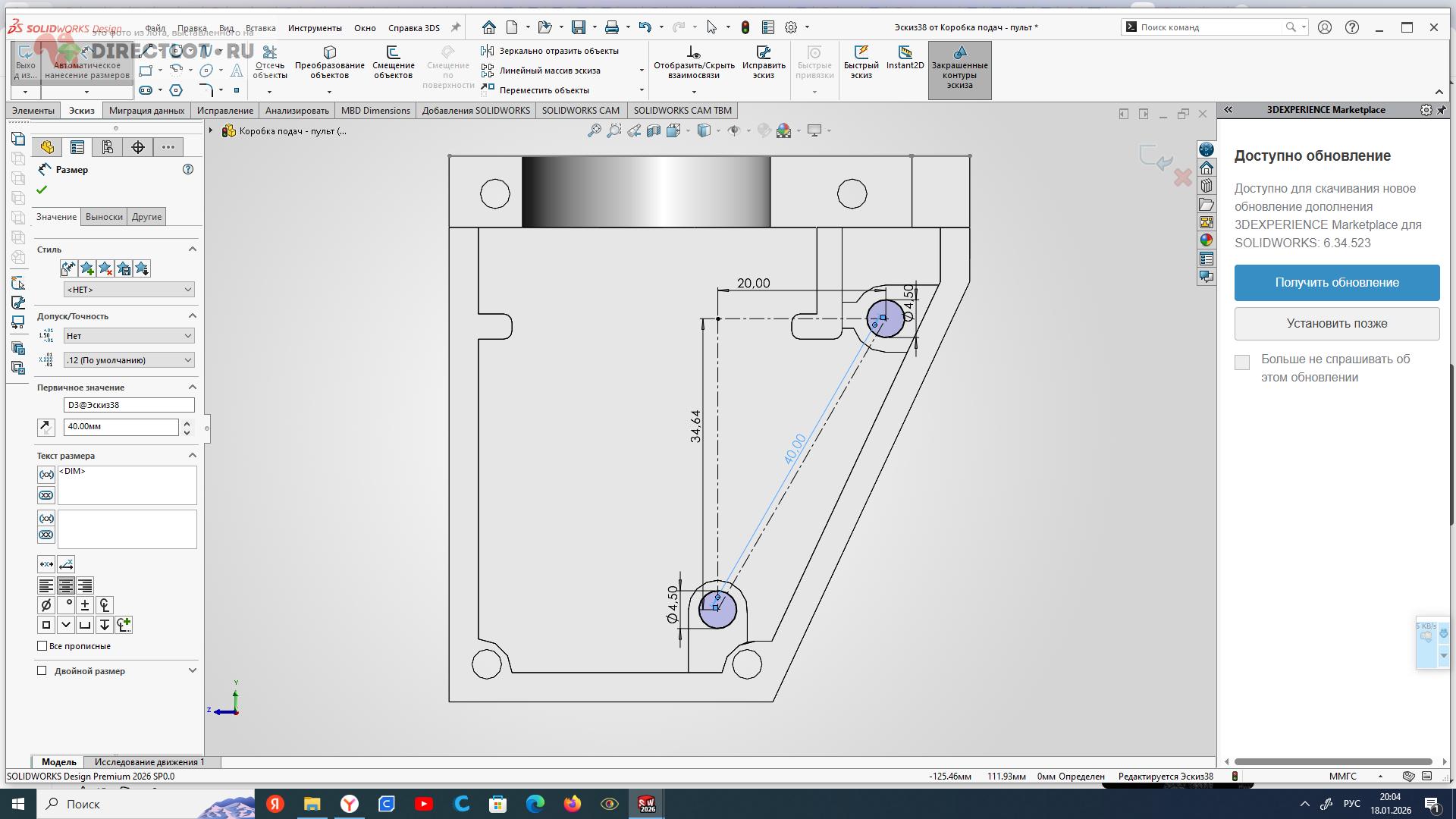The image size is (1456, 819).
Task: Tick 'Больше не спрашивать об этом обновлении'
Action: click(1242, 362)
